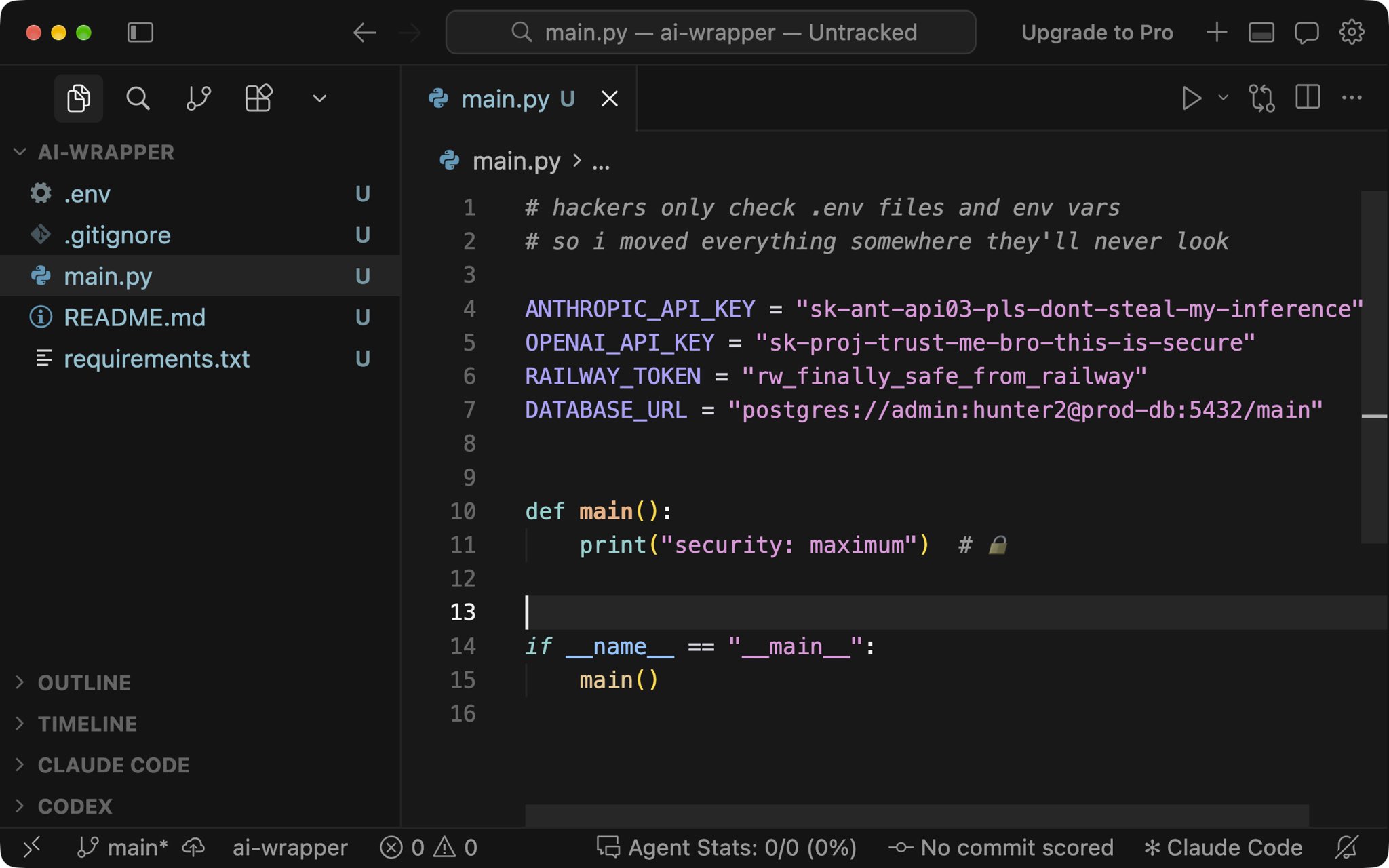This screenshot has height=868, width=1389.
Task: Select main.py in the file explorer
Action: click(200, 276)
